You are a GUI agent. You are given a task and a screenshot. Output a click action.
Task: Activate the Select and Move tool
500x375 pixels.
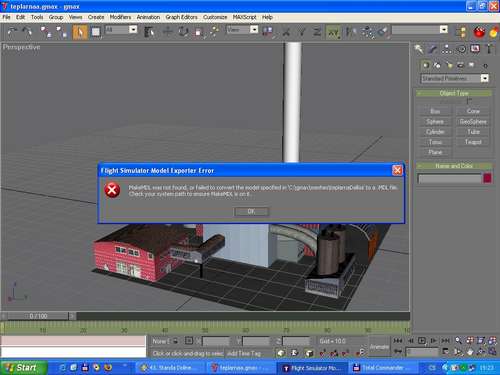coord(167,32)
